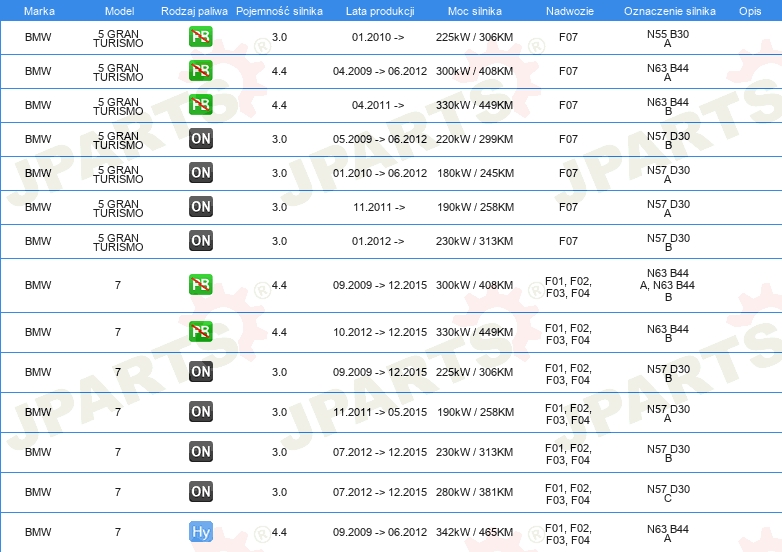Viewport: 782px width, 552px height.
Task: Select engine code N63 B44 A, N63 B44 B
Action: (x=667, y=285)
